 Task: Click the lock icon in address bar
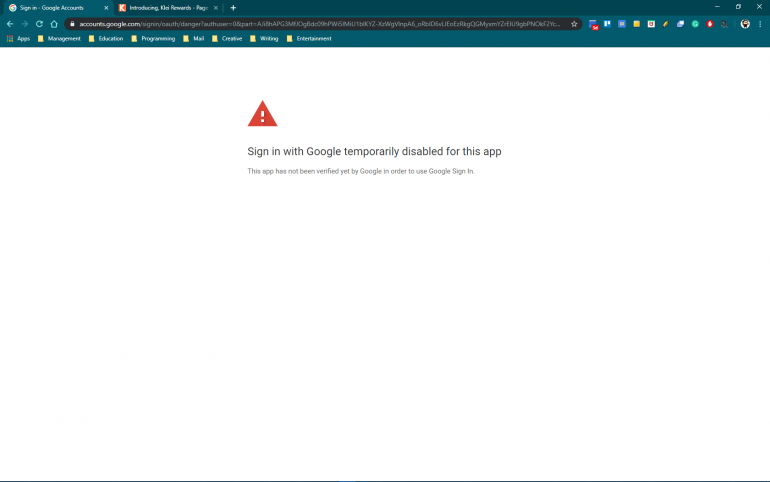[72, 24]
